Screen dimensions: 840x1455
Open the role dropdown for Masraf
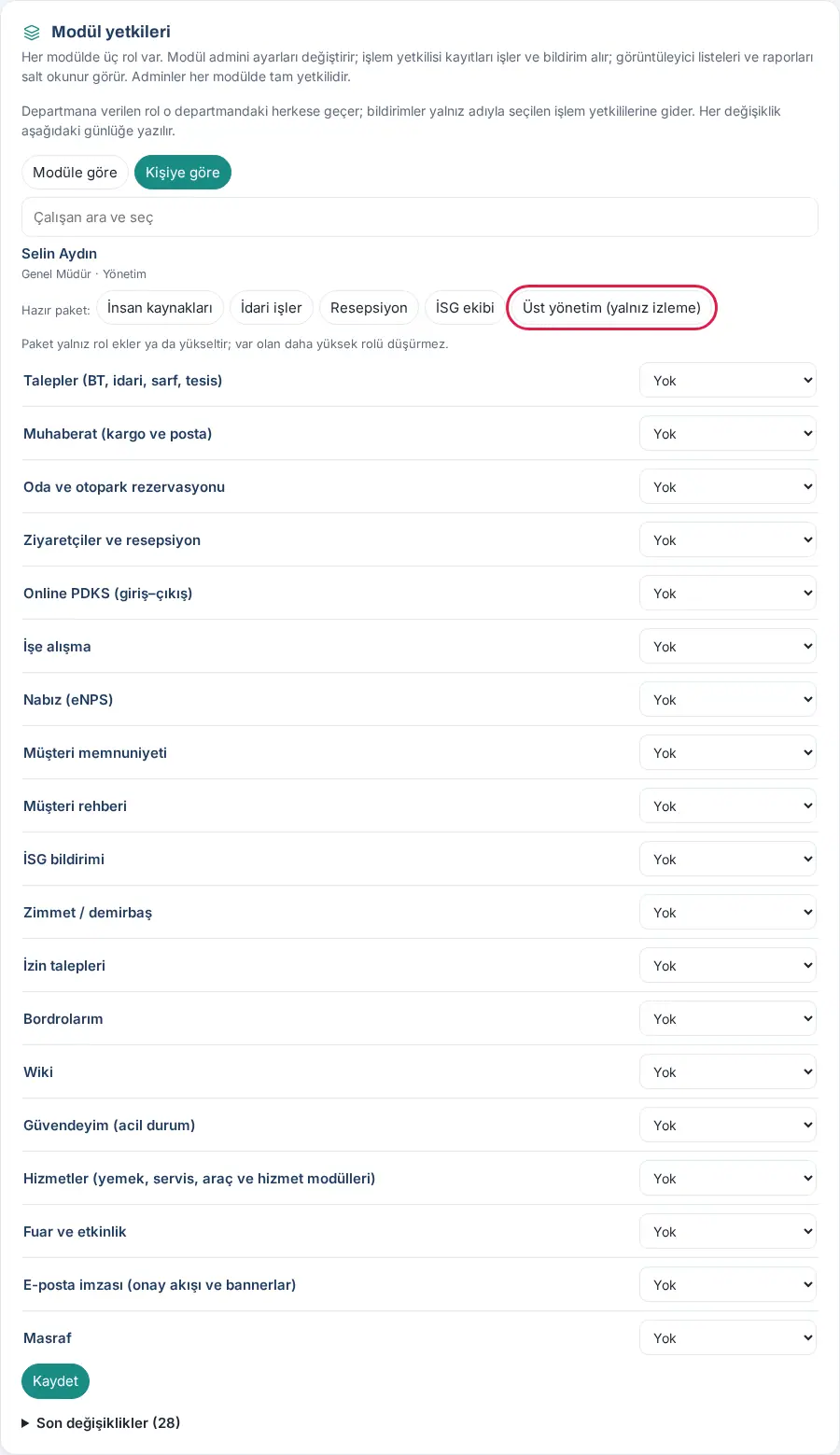728,1338
